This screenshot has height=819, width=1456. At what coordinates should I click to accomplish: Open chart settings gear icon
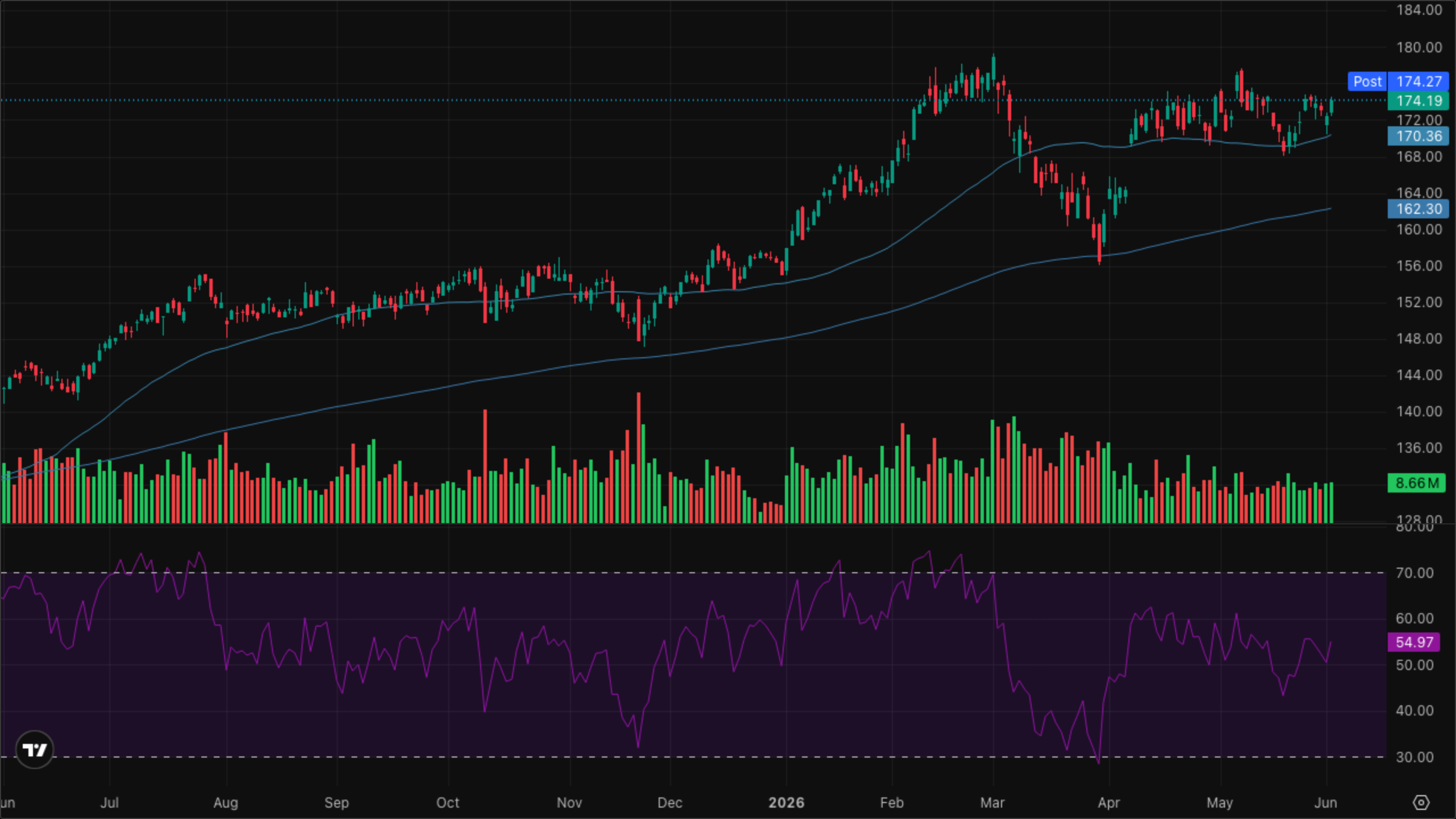pos(1421,803)
